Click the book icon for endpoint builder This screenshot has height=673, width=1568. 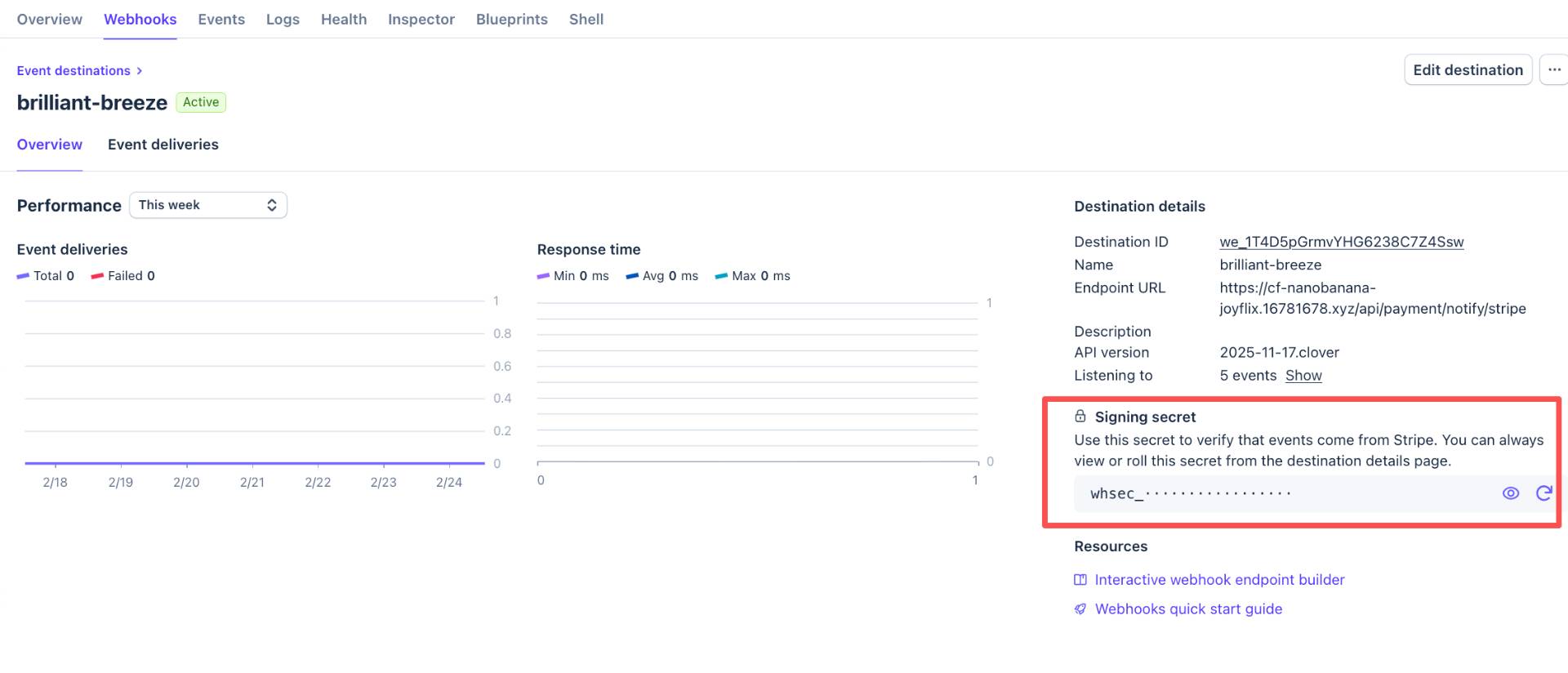(1080, 580)
